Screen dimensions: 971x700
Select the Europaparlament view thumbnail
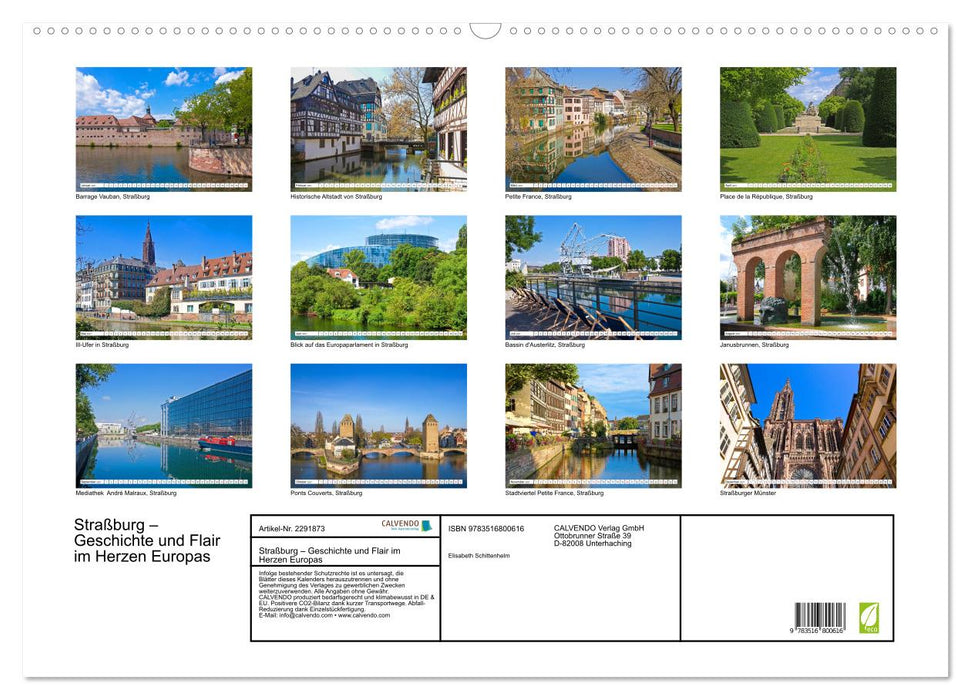point(378,278)
